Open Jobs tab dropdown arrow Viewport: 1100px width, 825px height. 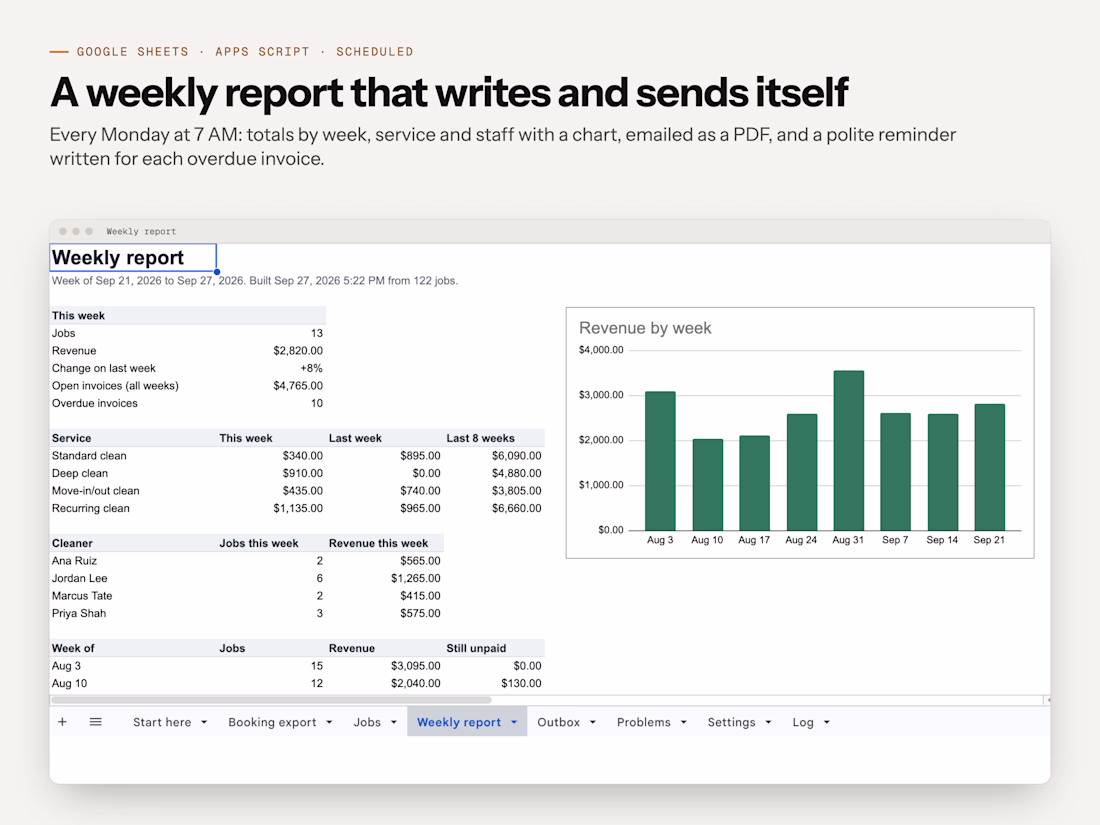pos(394,723)
